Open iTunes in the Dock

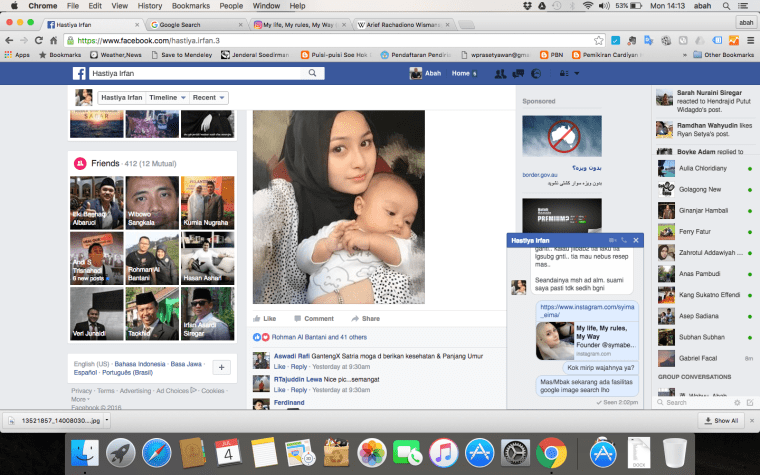[x=443, y=453]
